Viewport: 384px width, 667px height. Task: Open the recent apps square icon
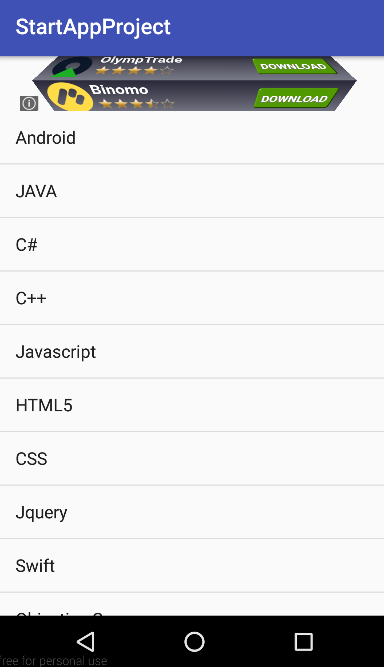304,641
